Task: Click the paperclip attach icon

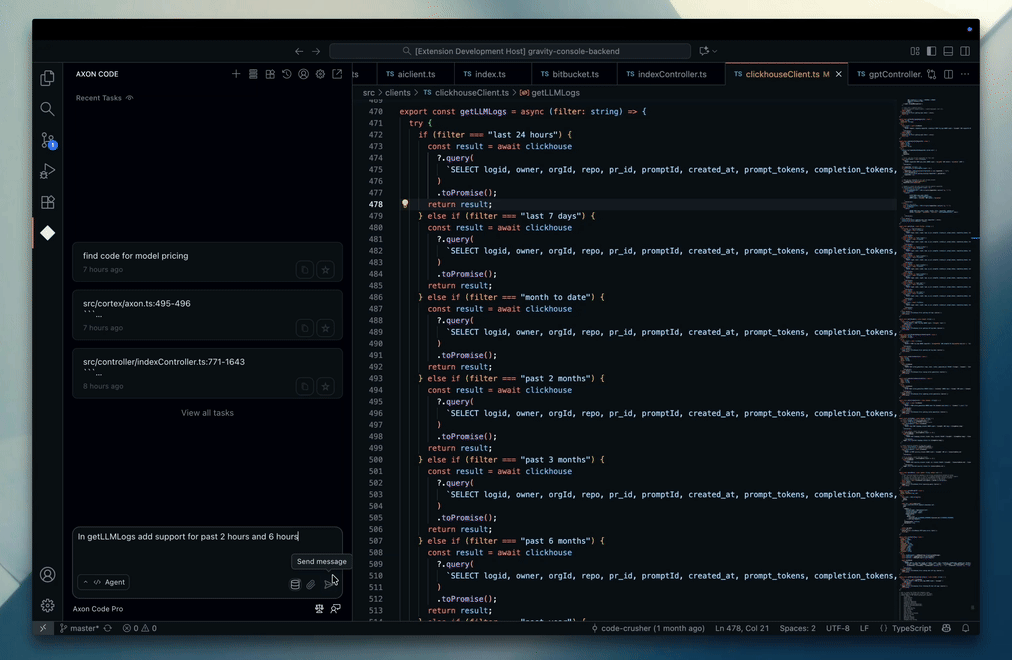Action: [311, 585]
